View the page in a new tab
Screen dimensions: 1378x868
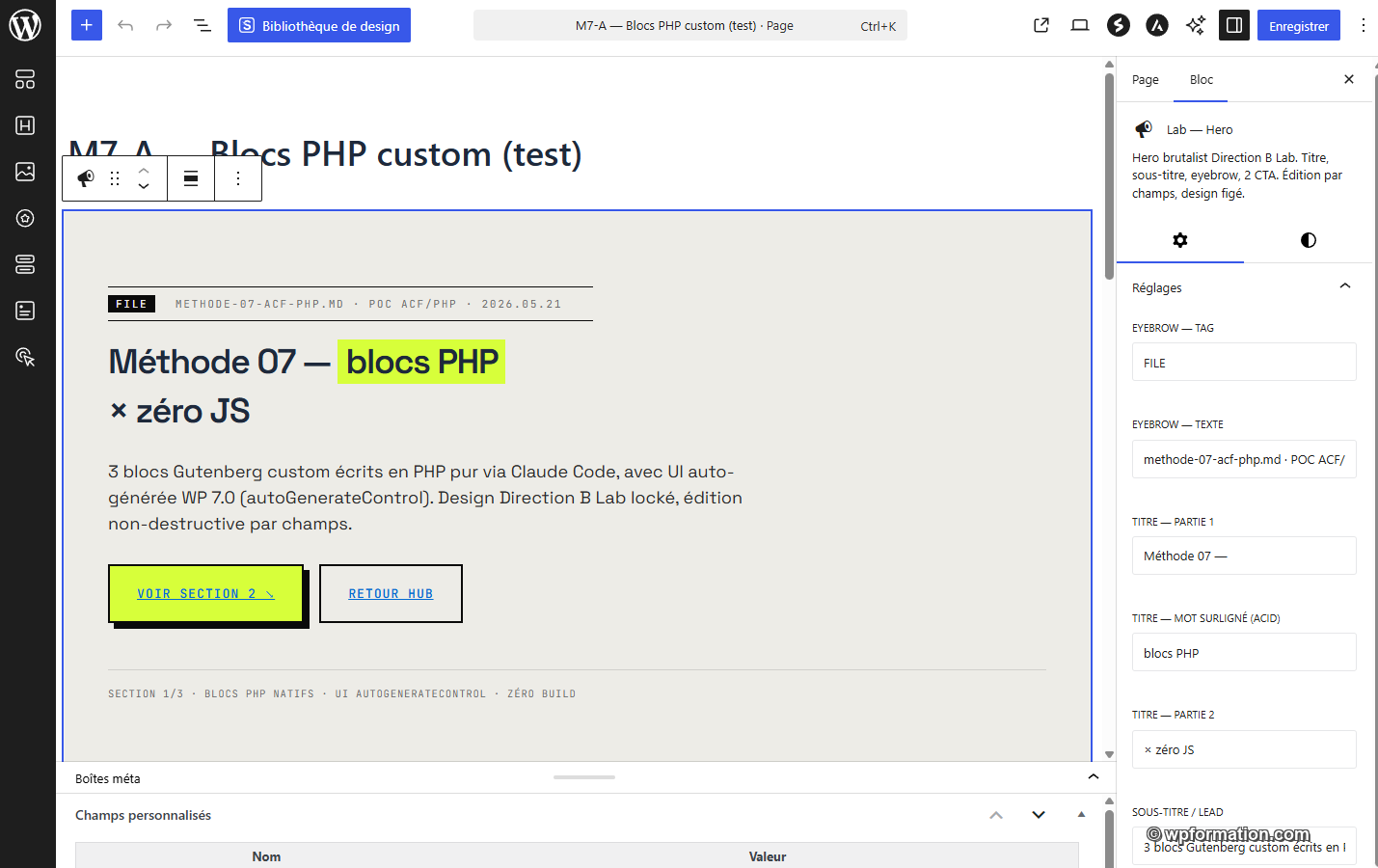pos(1041,25)
